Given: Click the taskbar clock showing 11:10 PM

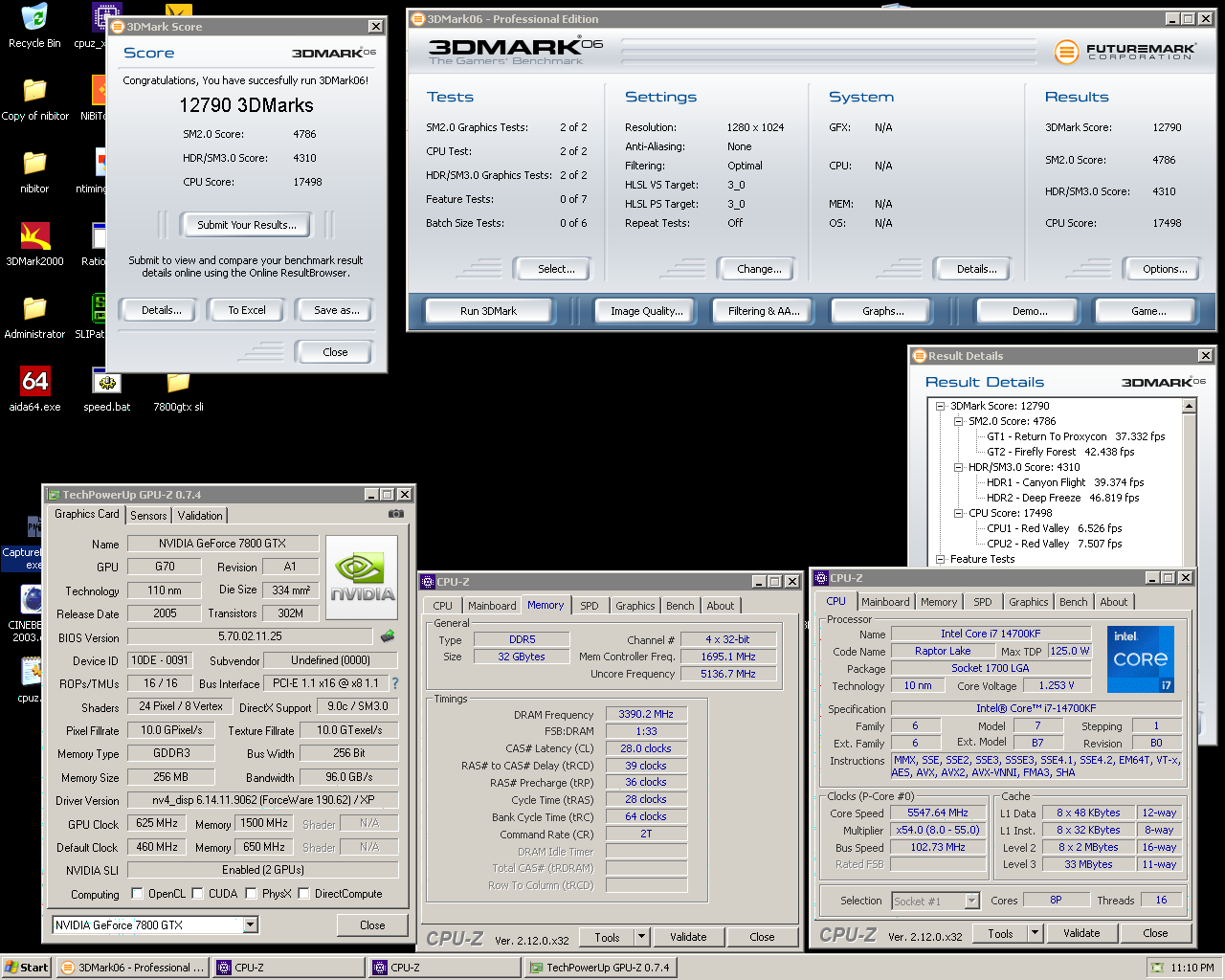Looking at the screenshot, I should pos(1192,968).
